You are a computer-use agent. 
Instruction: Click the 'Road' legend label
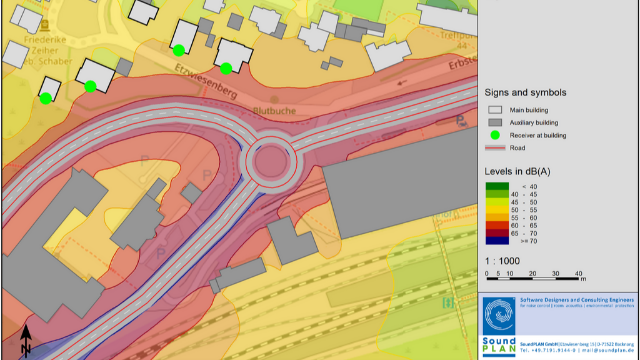point(517,148)
